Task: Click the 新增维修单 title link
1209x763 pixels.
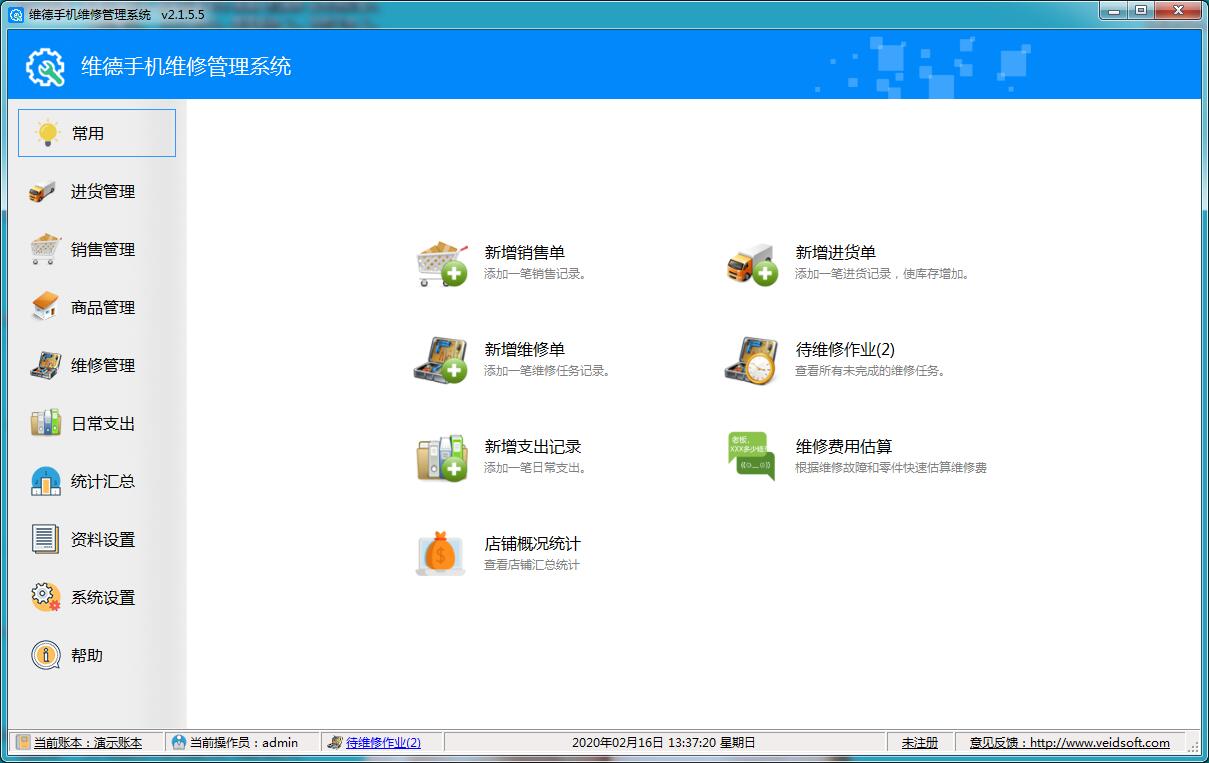Action: coord(525,349)
